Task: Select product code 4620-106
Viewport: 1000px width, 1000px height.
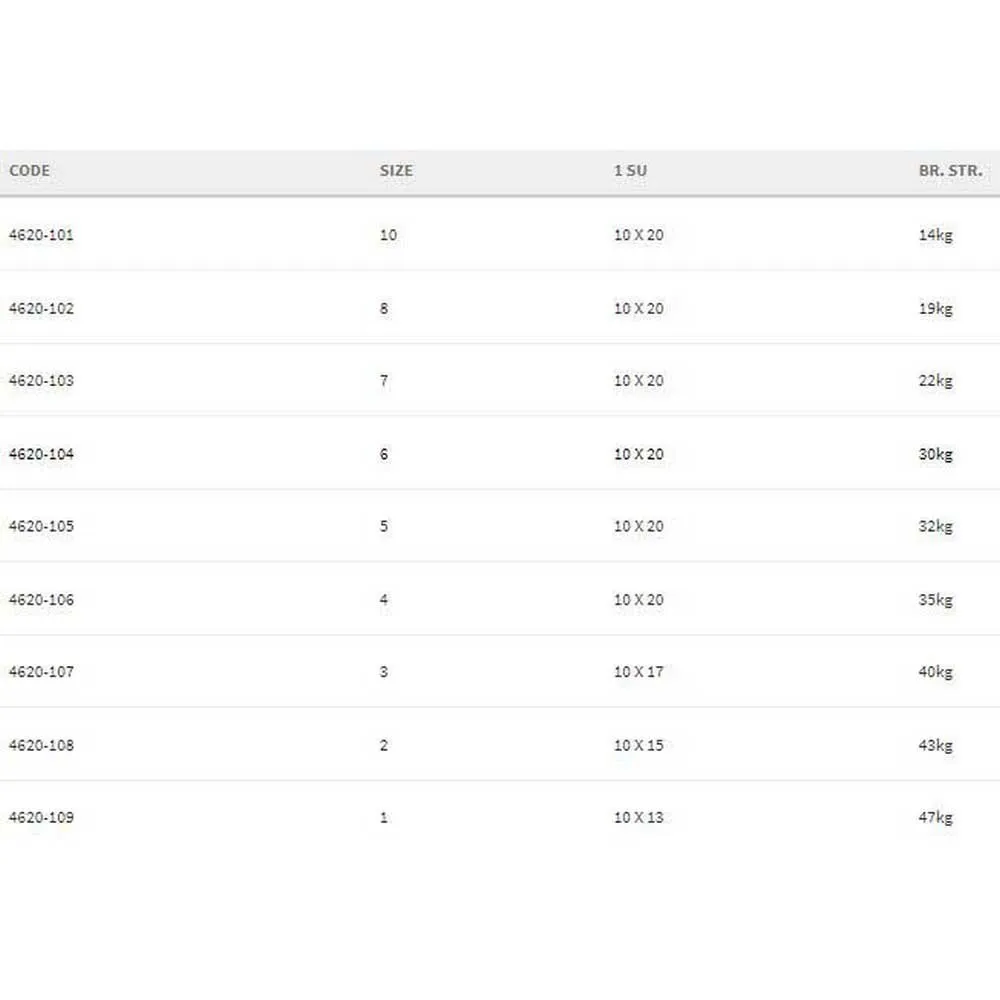Action: pyautogui.click(x=41, y=600)
